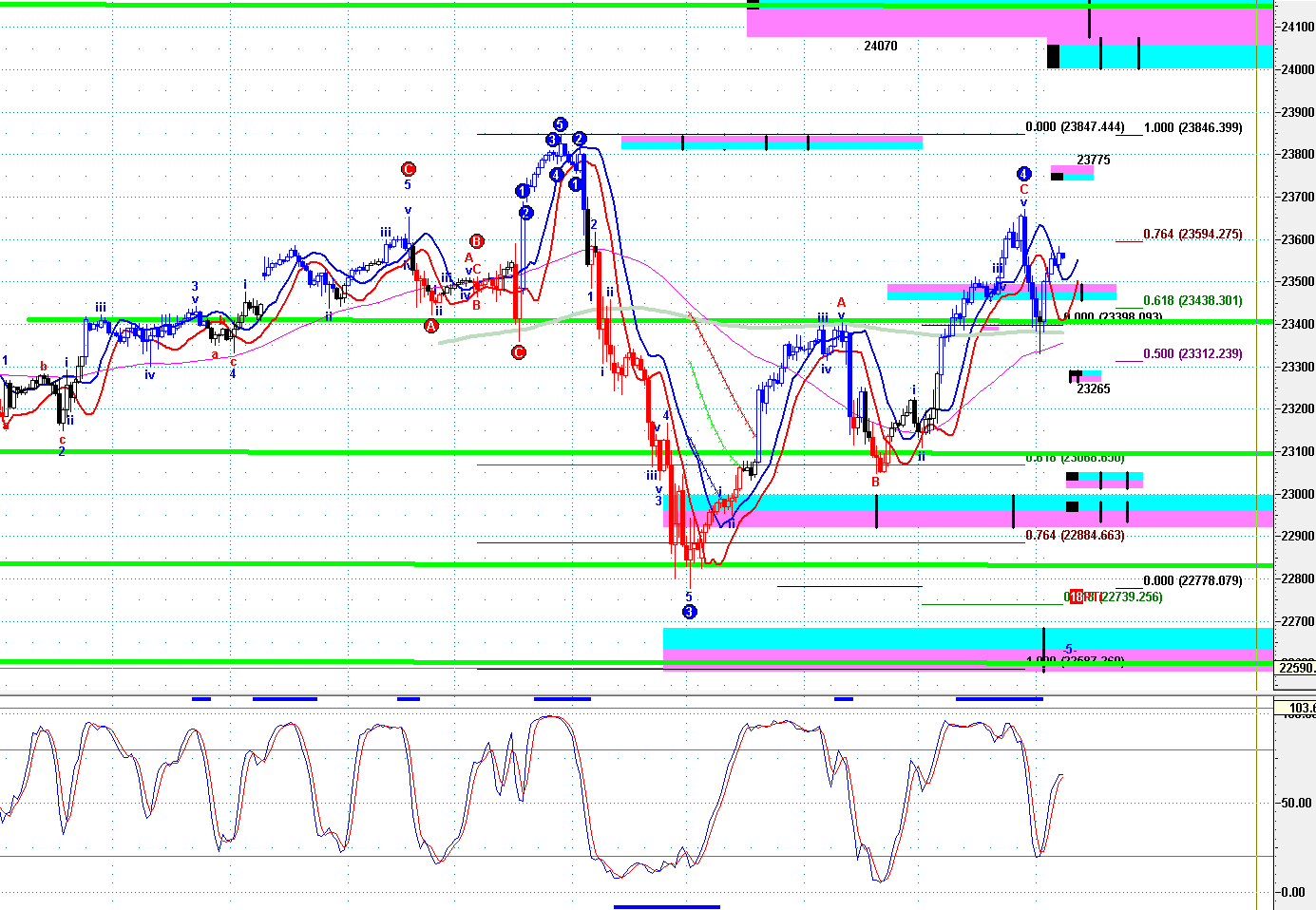Viewport: 1316px width, 910px height.
Task: Click the red highlighted box beside 22739.256
Action: [x=1077, y=597]
